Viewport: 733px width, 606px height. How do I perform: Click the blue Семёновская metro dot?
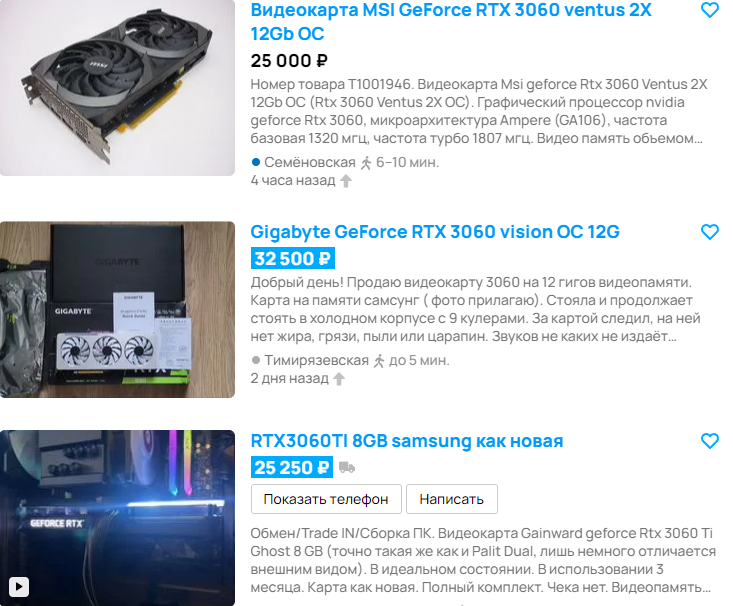[256, 162]
